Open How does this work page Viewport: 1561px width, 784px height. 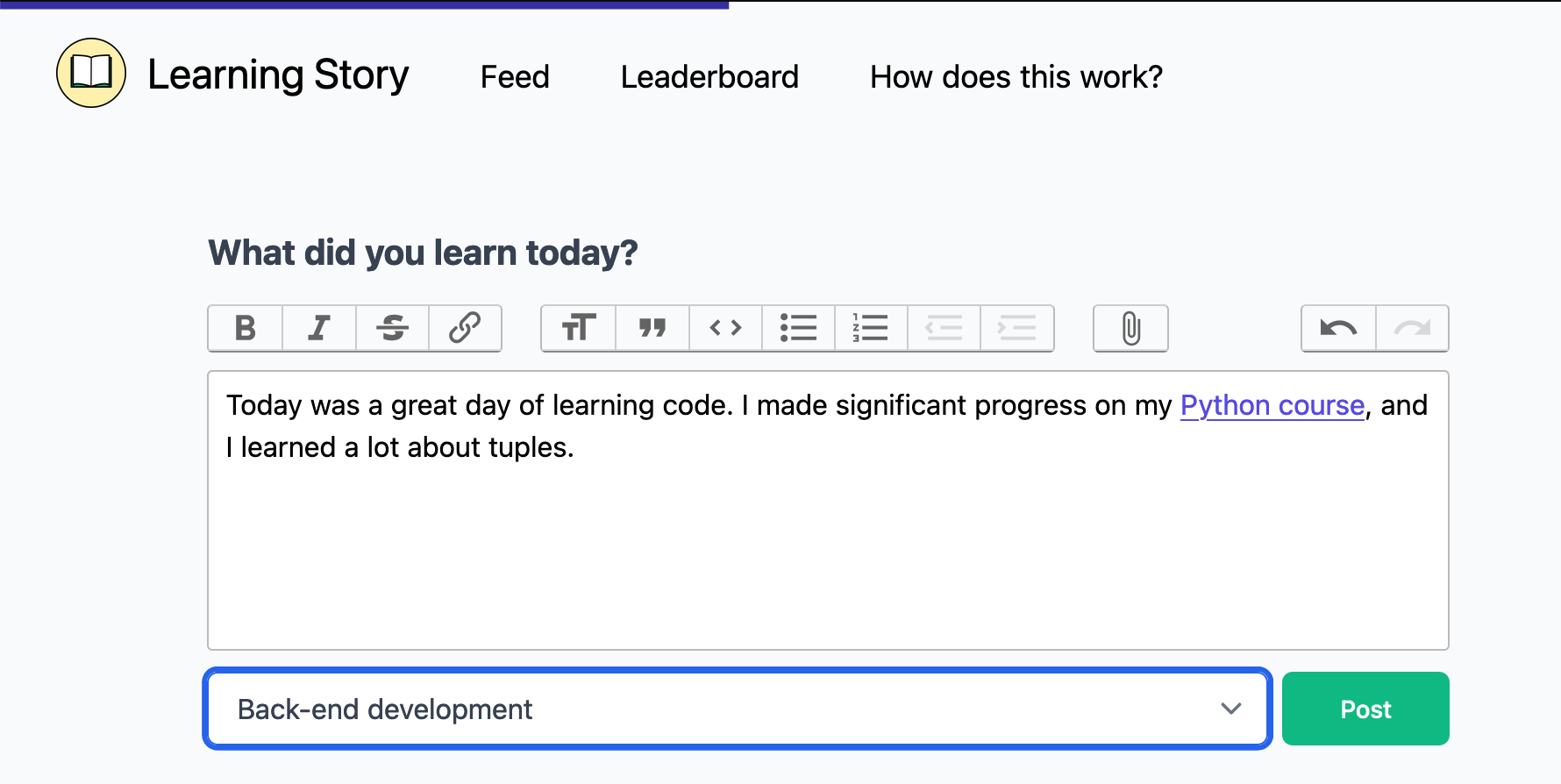point(1016,77)
